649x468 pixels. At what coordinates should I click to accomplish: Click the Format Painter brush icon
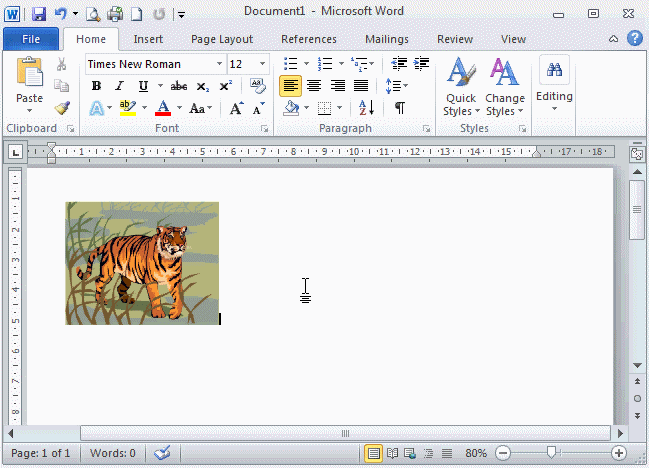(x=62, y=108)
